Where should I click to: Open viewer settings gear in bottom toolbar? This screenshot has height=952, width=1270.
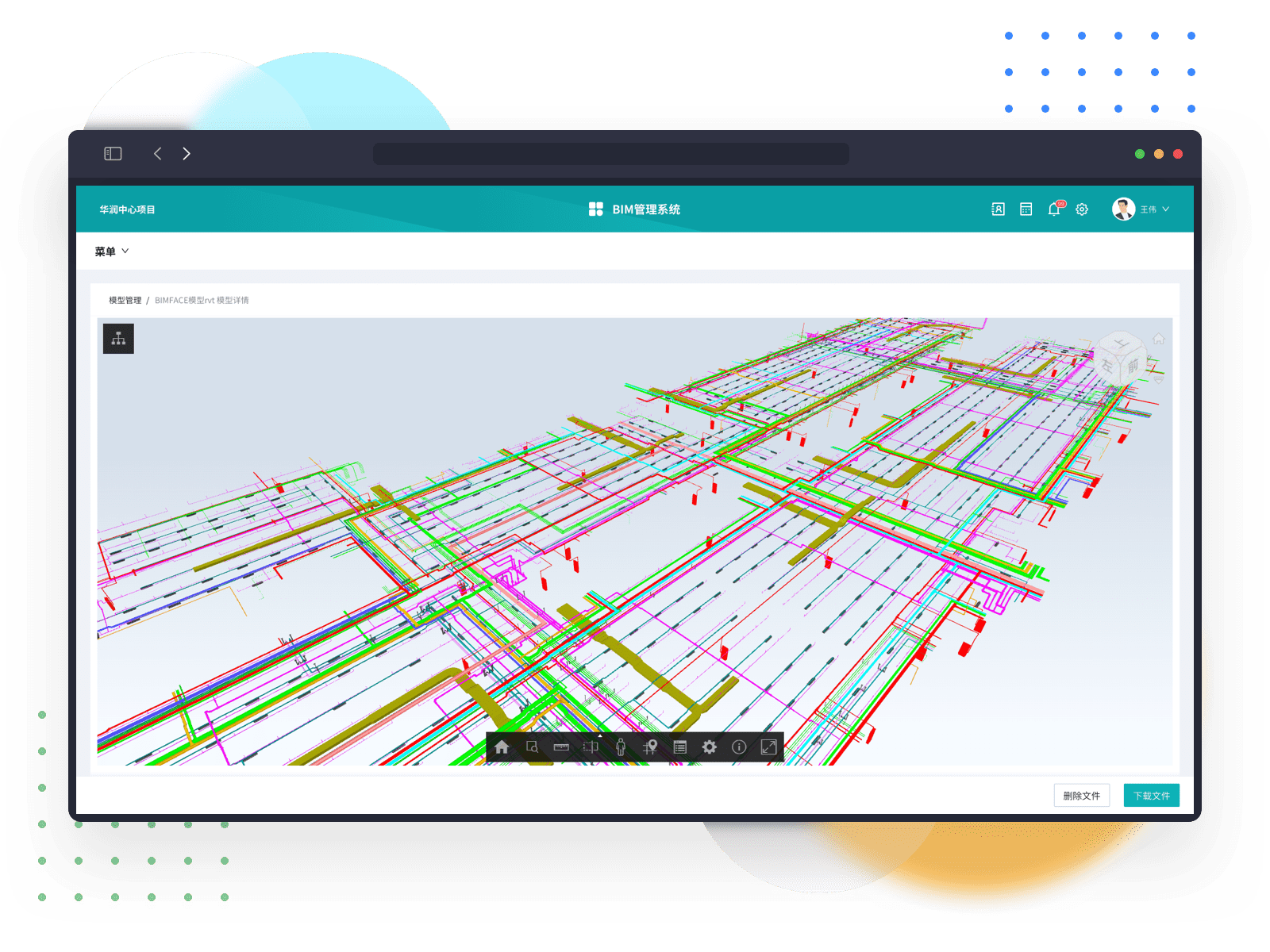[710, 747]
